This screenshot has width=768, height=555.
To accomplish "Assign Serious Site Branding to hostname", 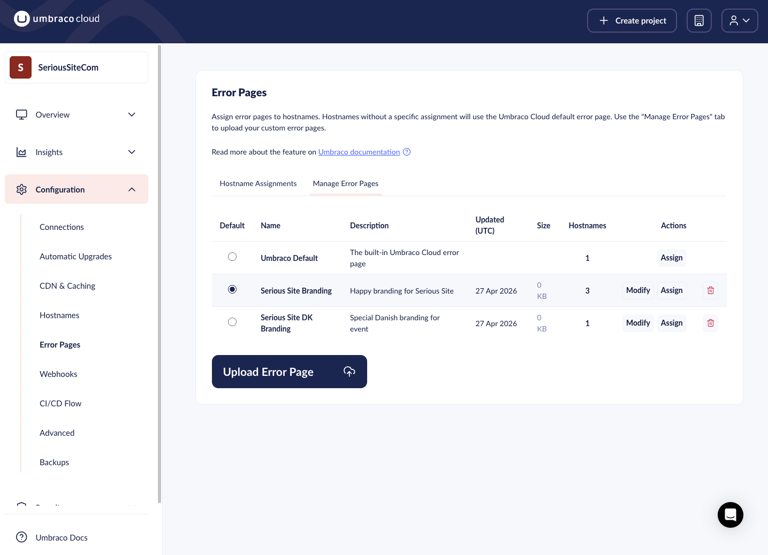I will point(672,290).
